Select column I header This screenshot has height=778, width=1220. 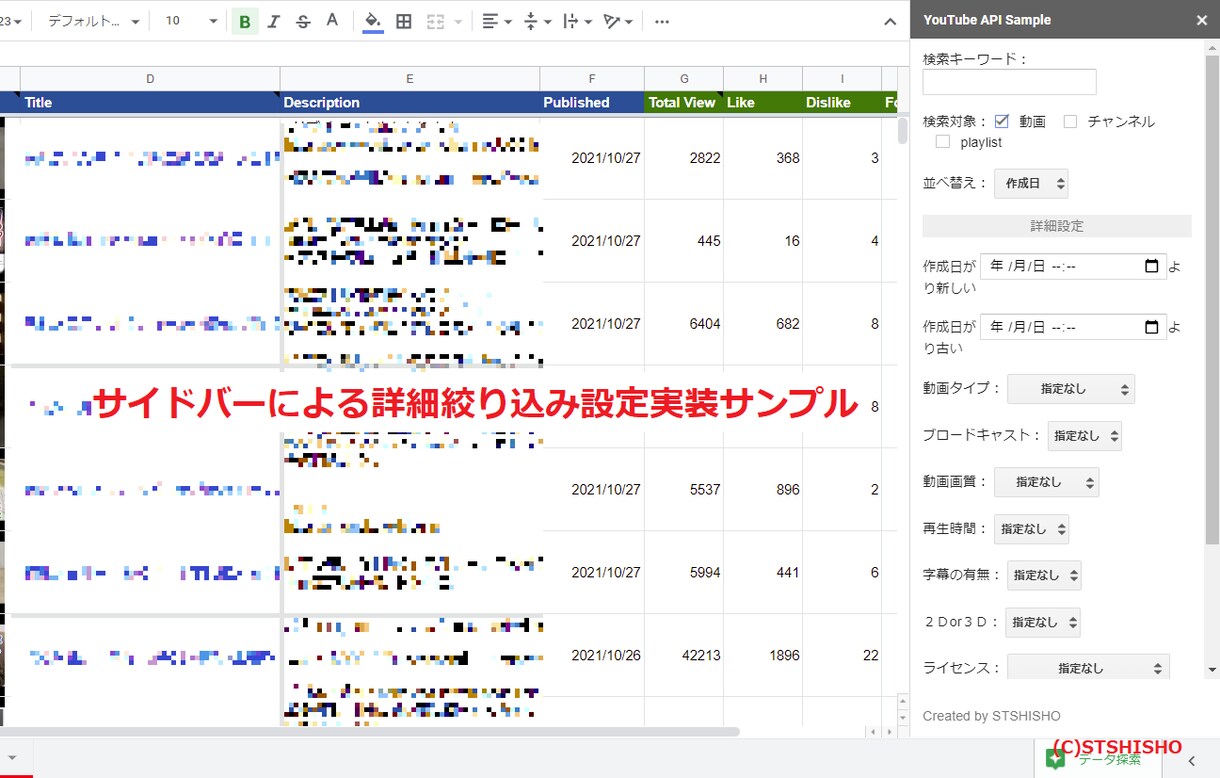842,79
